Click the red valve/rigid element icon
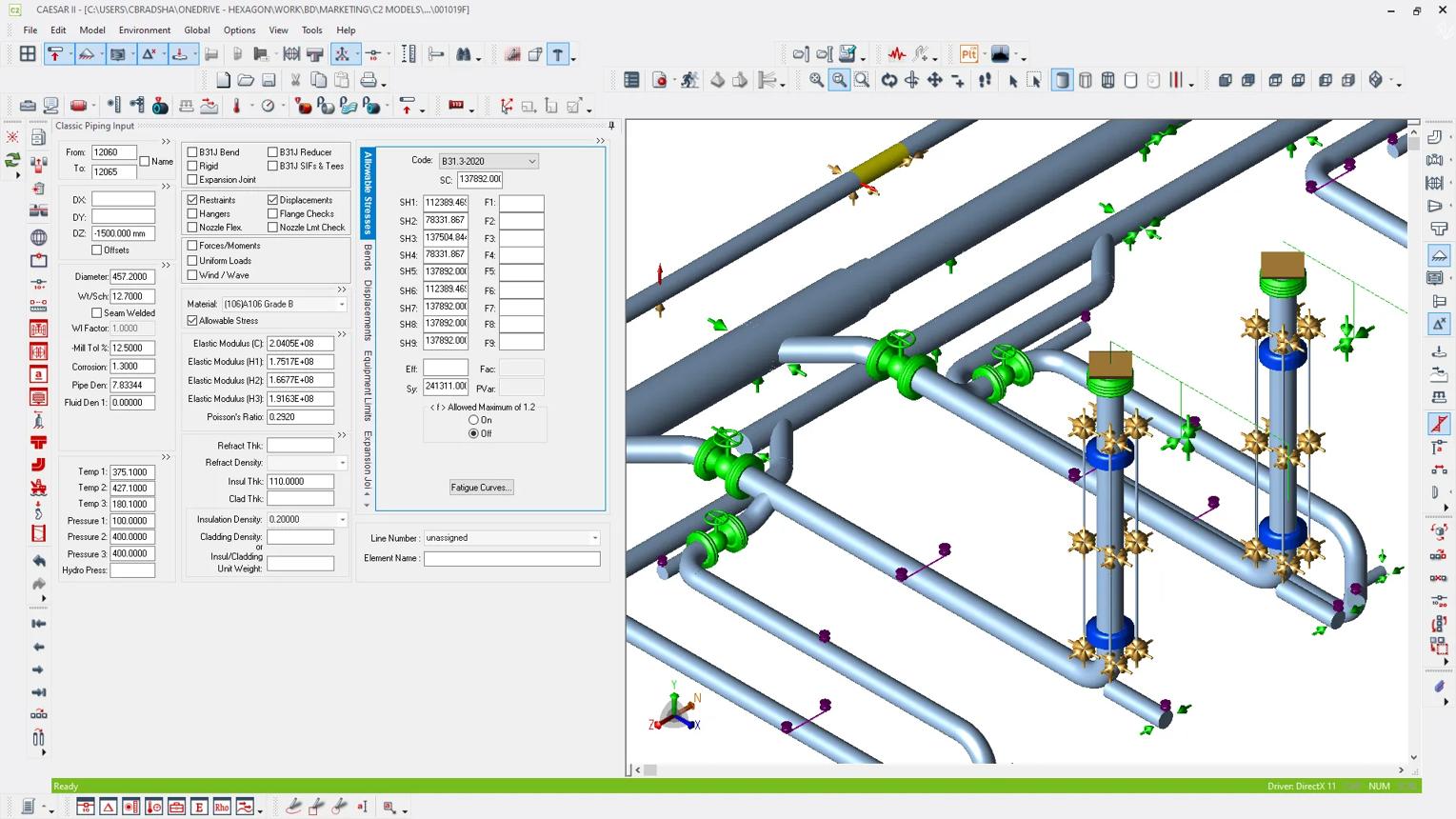The height and width of the screenshot is (819, 1456). [x=79, y=106]
